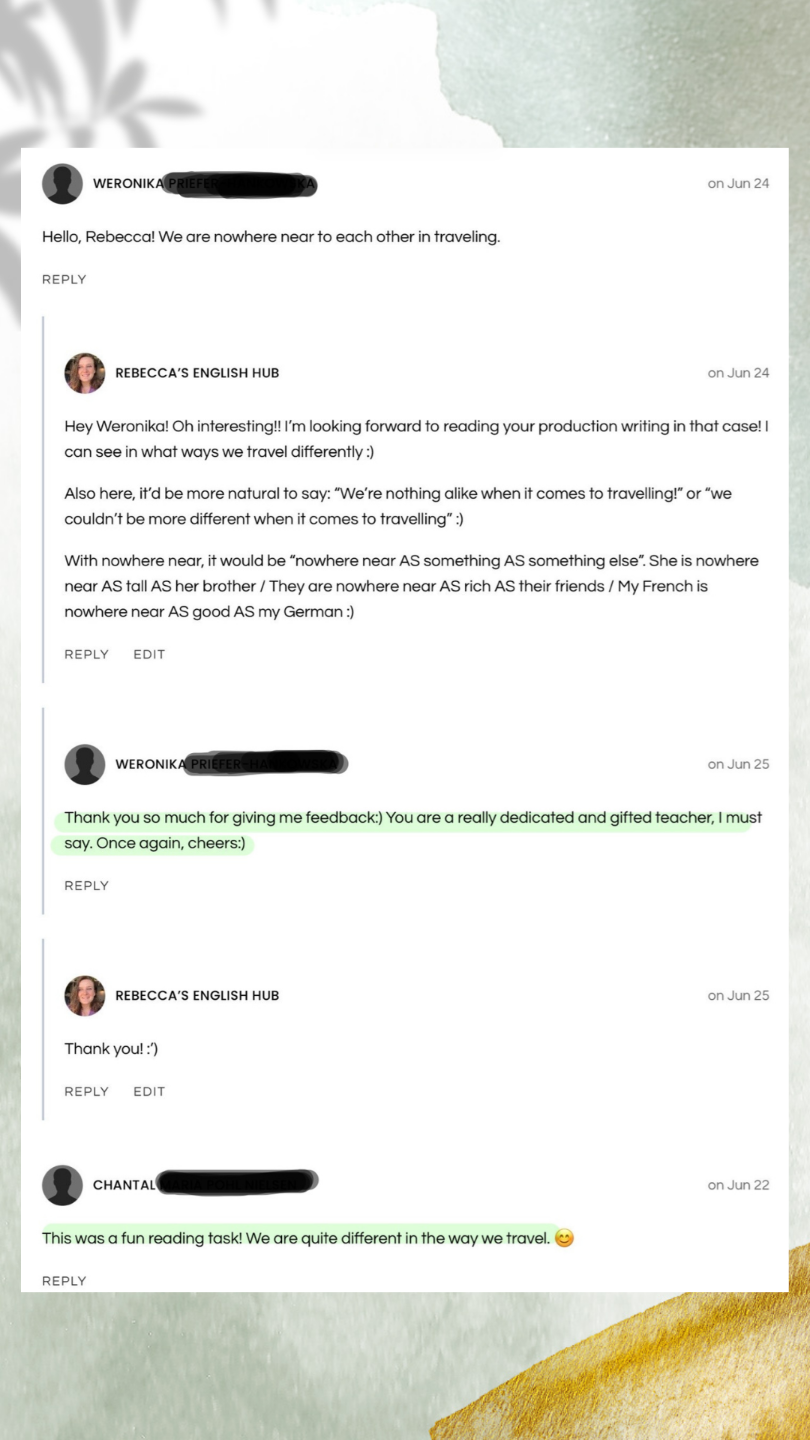Click REPLY under Rebecca's nowhere near explanation
The height and width of the screenshot is (1440, 810).
86,655
